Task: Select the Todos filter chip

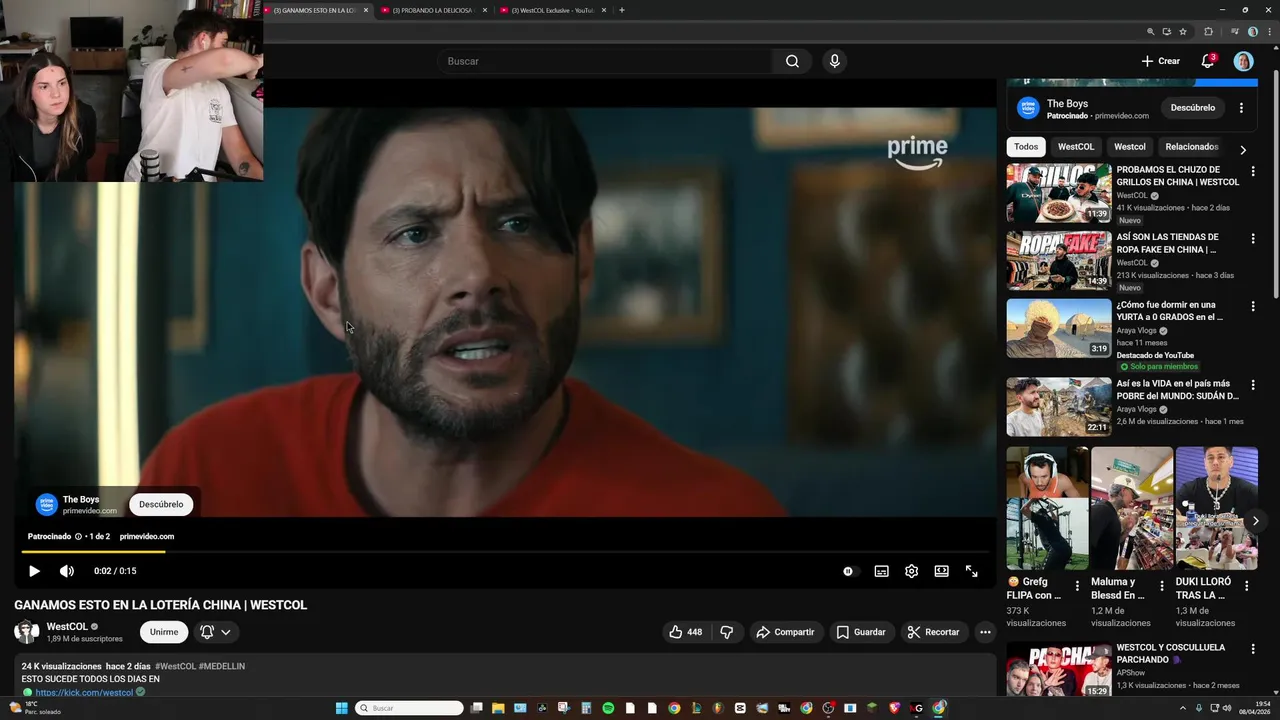Action: click(x=1026, y=147)
